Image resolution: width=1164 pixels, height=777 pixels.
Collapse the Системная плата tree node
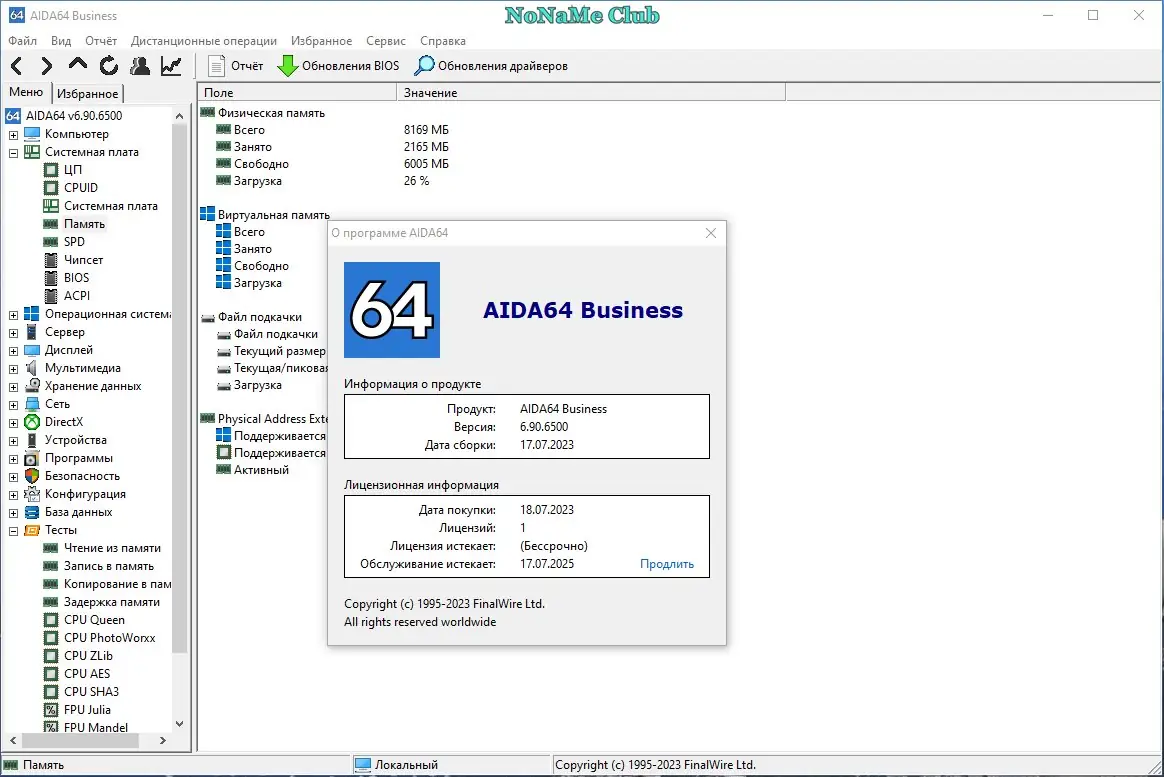coord(13,153)
